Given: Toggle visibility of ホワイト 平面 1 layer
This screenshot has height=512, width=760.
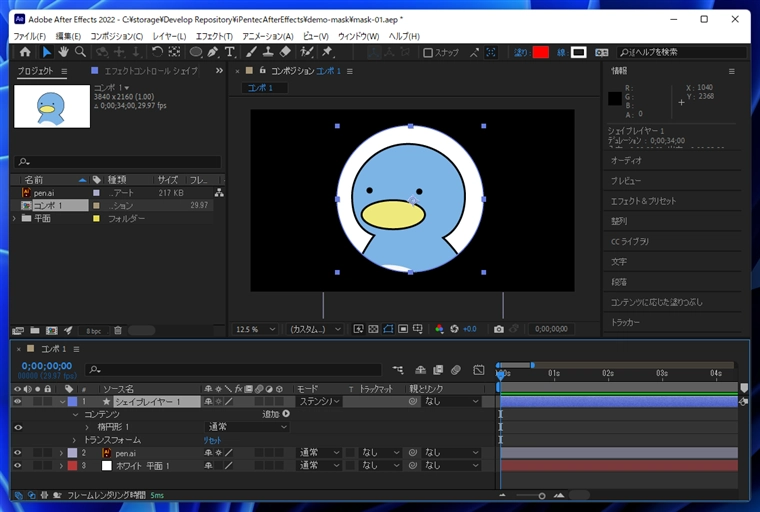Looking at the screenshot, I should click(x=17, y=465).
